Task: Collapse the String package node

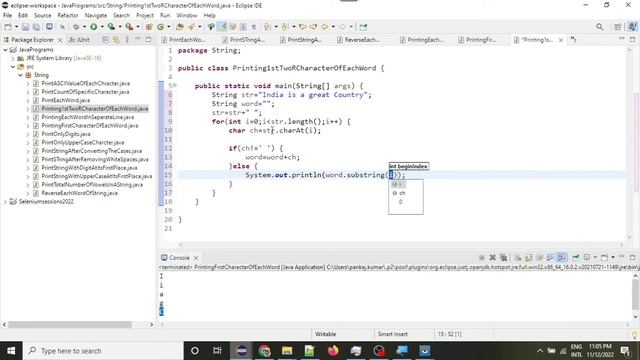Action: (20, 75)
